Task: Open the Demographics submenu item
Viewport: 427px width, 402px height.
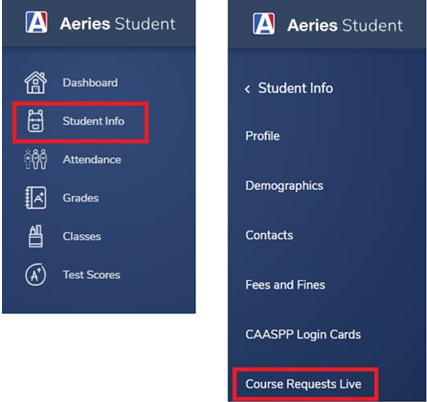Action: point(284,186)
